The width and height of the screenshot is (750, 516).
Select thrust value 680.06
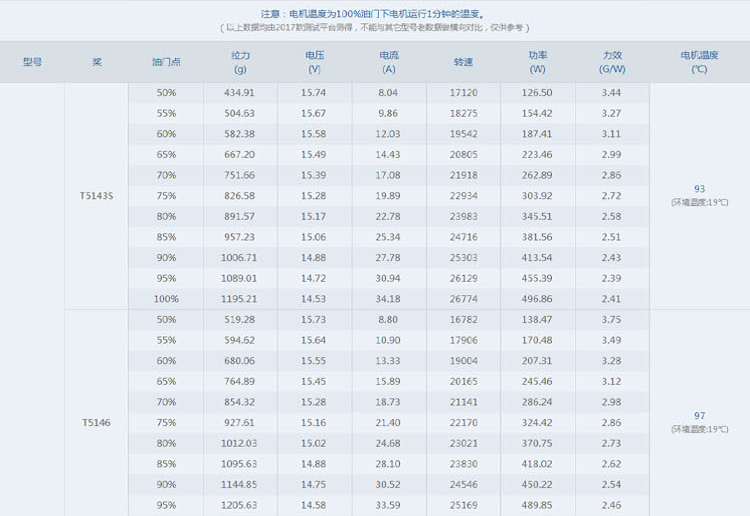(239, 360)
